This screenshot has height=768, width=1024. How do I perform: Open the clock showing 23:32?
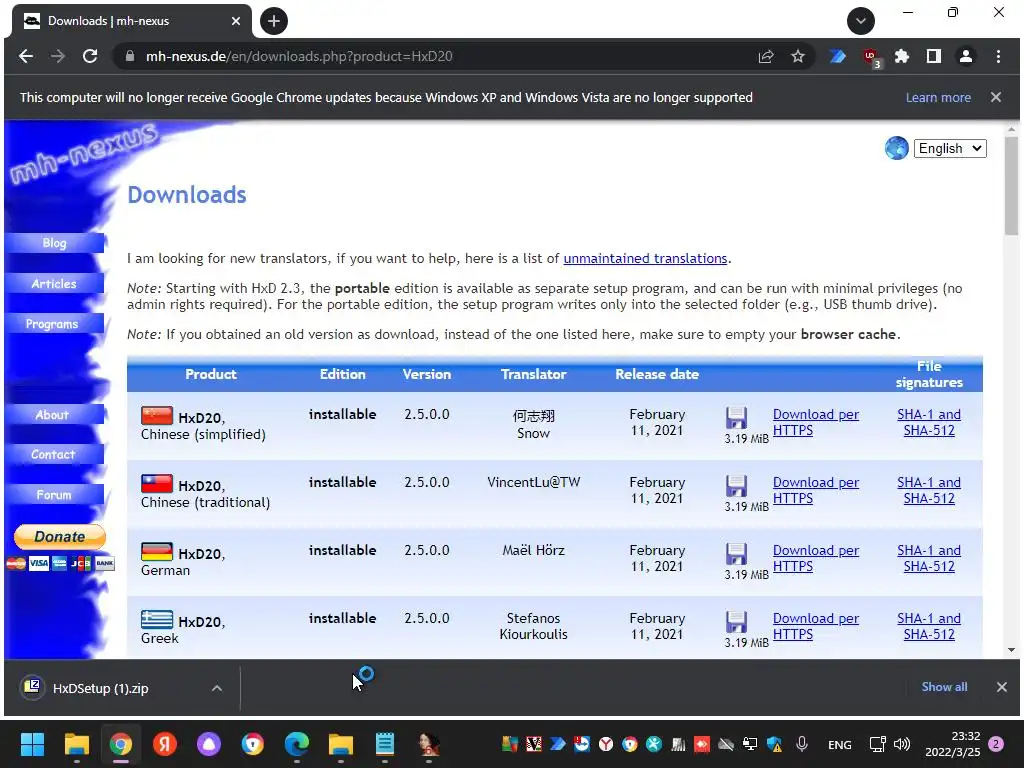coord(953,744)
